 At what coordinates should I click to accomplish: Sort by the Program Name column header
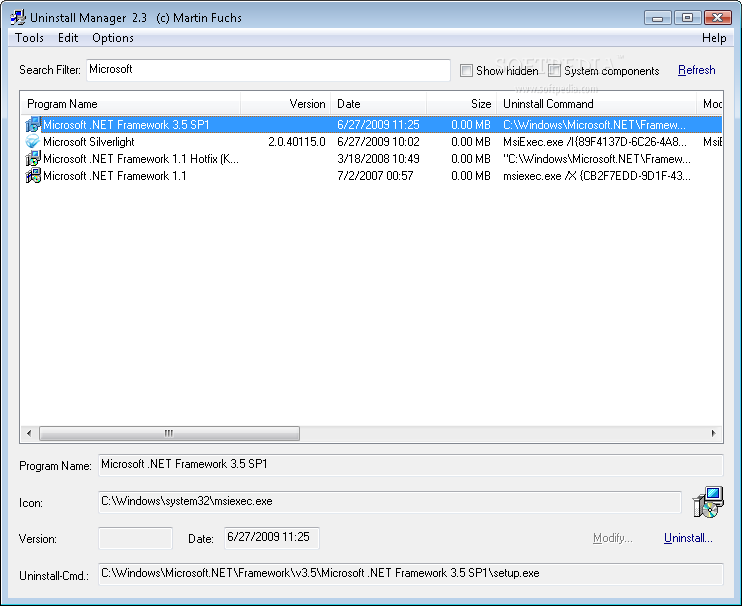[131, 104]
